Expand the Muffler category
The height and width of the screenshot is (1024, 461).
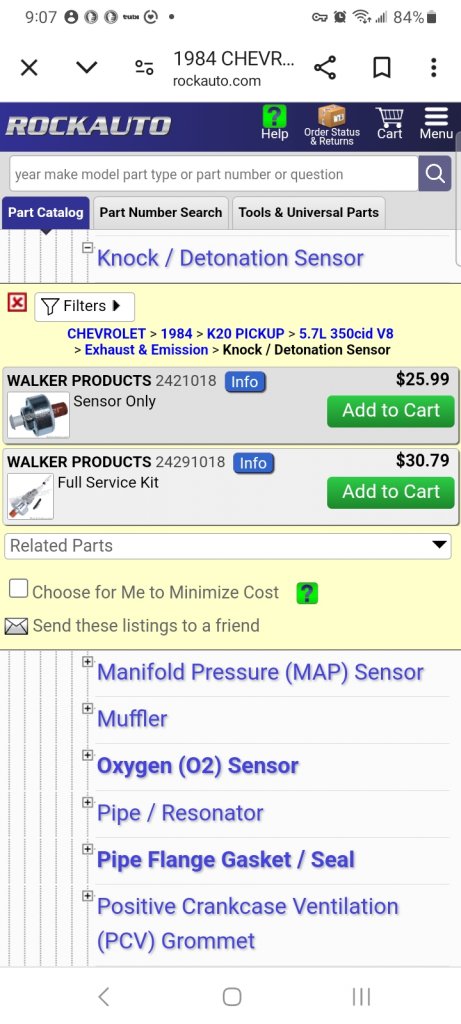click(x=87, y=708)
